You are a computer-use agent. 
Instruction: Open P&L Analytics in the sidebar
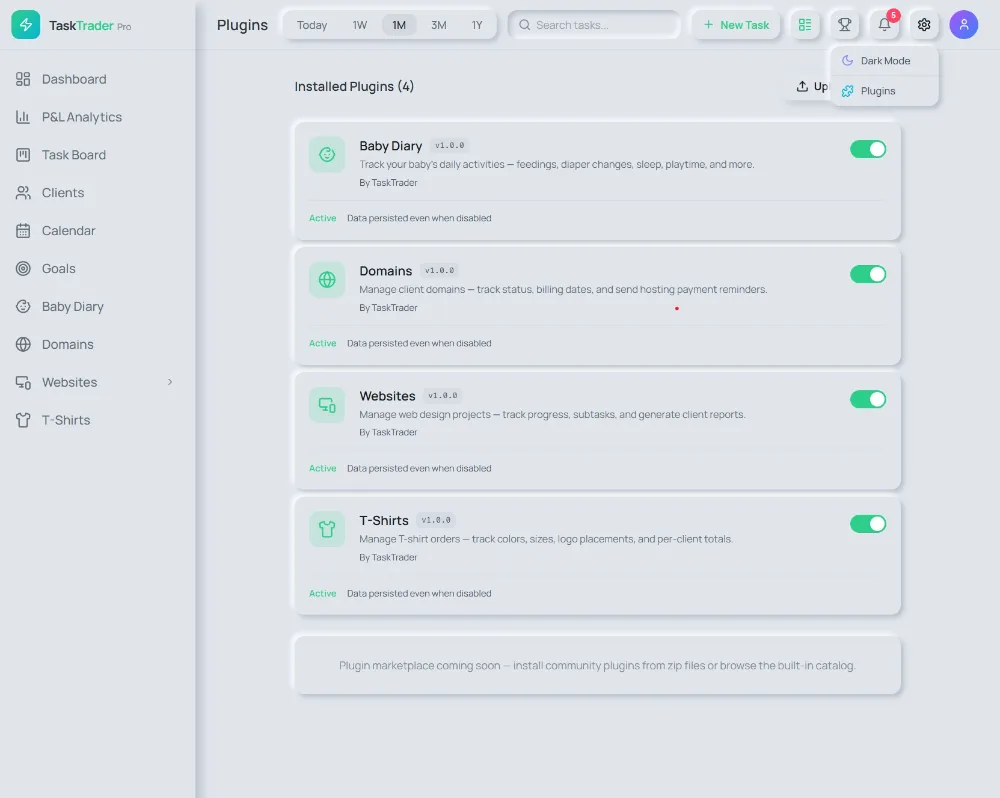(x=81, y=117)
